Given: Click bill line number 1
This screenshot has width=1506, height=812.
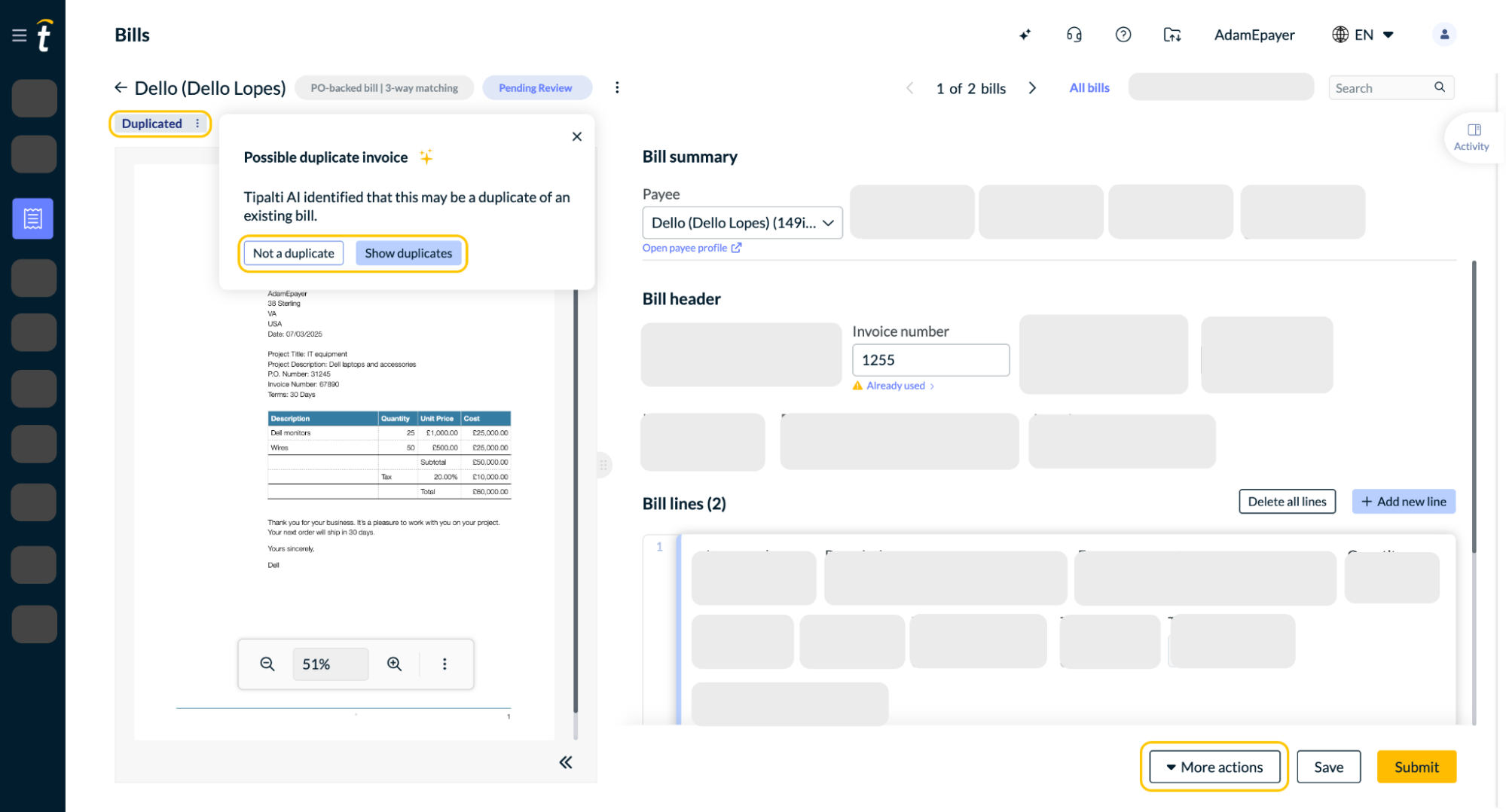Looking at the screenshot, I should point(659,547).
